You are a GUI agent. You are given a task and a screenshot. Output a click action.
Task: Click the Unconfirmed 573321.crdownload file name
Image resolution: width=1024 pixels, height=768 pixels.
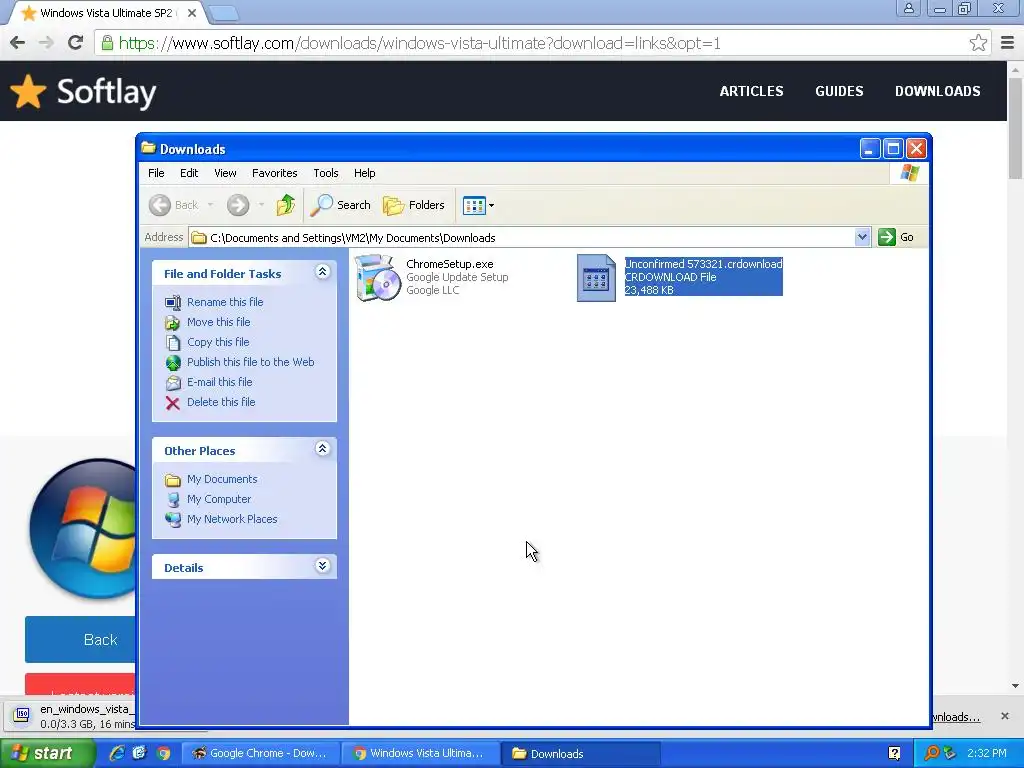[703, 264]
